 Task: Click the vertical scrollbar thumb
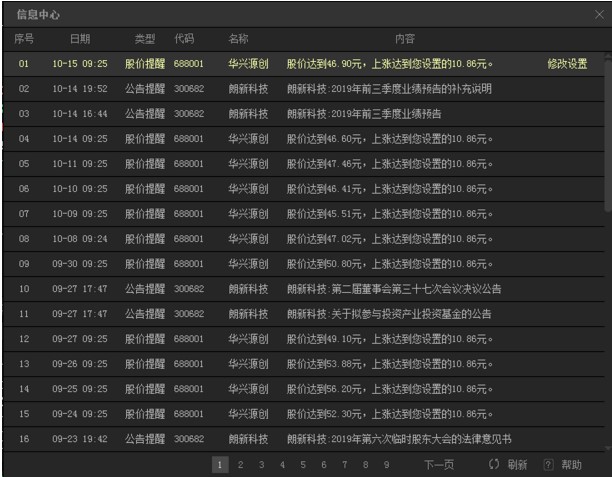click(608, 135)
